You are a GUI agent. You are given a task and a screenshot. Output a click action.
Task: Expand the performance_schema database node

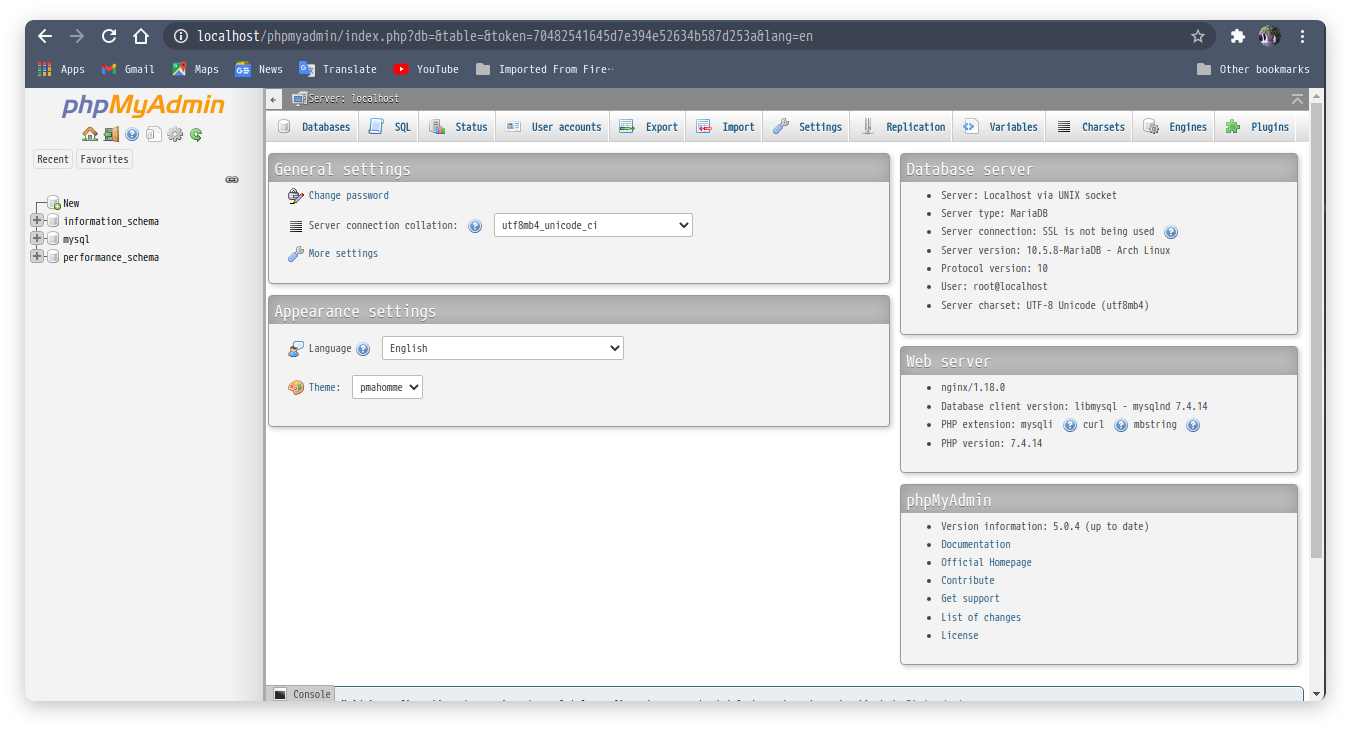(x=37, y=256)
